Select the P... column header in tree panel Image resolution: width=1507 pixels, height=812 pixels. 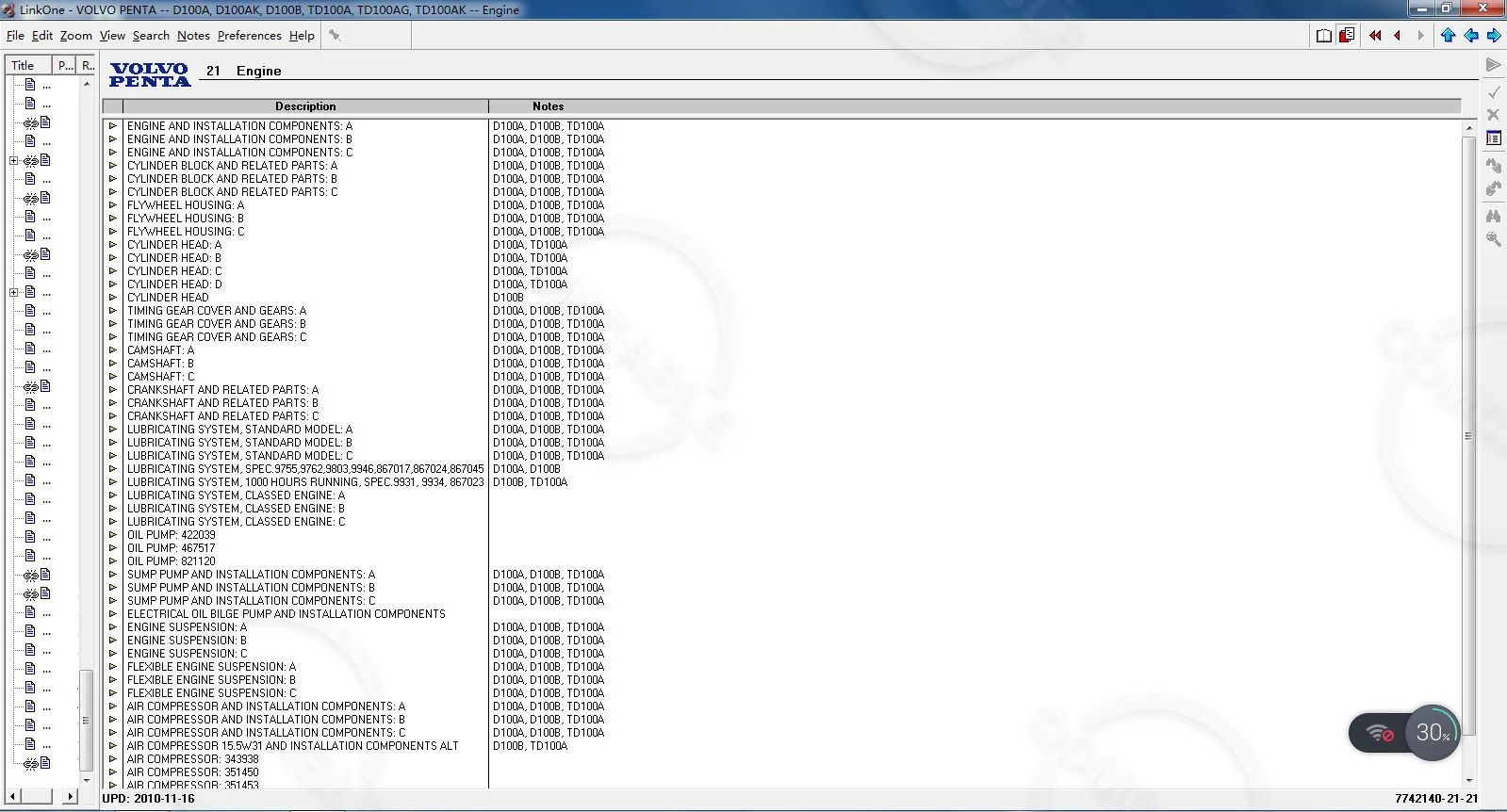pos(64,65)
